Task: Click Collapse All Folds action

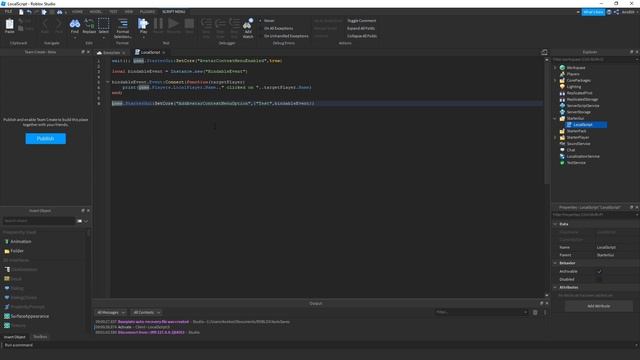Action: (x=362, y=36)
